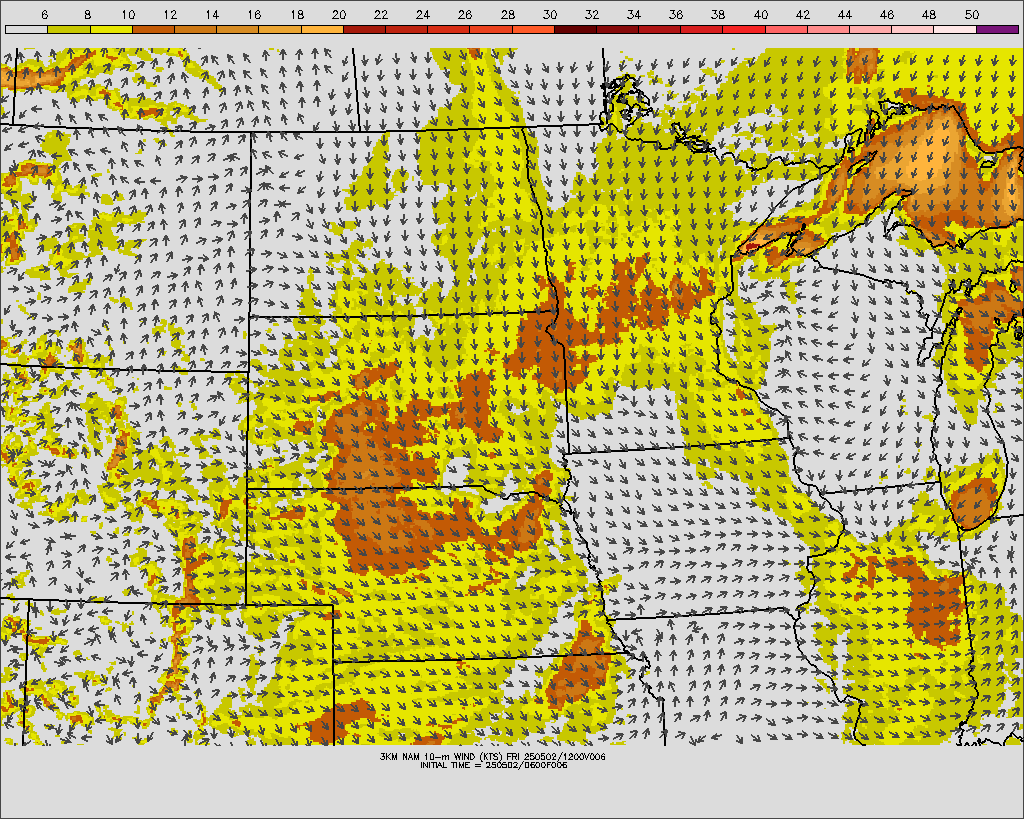Image resolution: width=1024 pixels, height=819 pixels.
Task: Select the legend label "42"
Action: coord(803,14)
